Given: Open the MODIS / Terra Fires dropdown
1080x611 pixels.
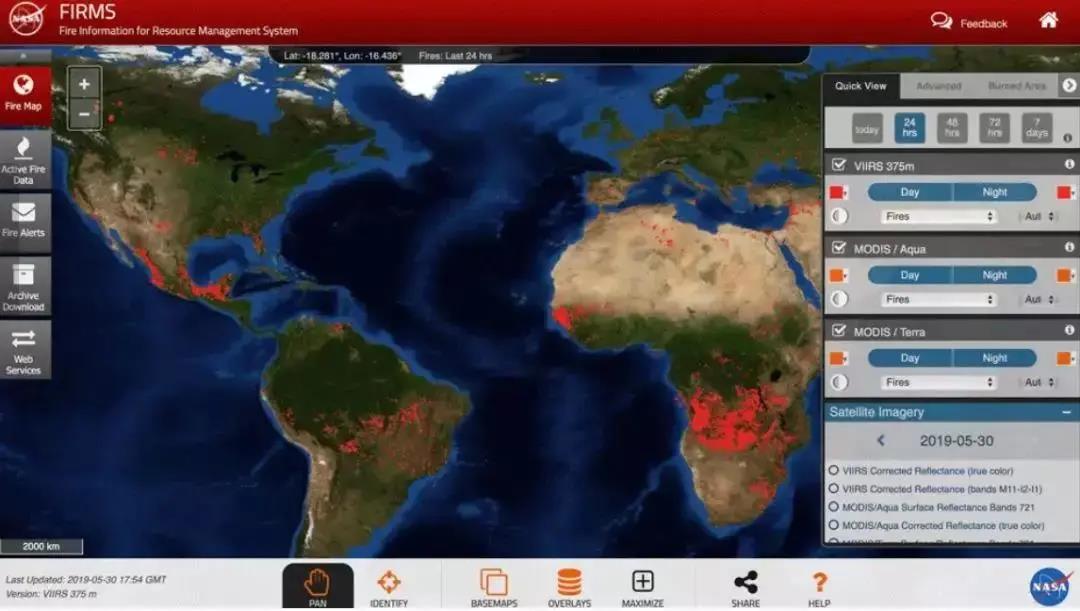Looking at the screenshot, I should 938,382.
